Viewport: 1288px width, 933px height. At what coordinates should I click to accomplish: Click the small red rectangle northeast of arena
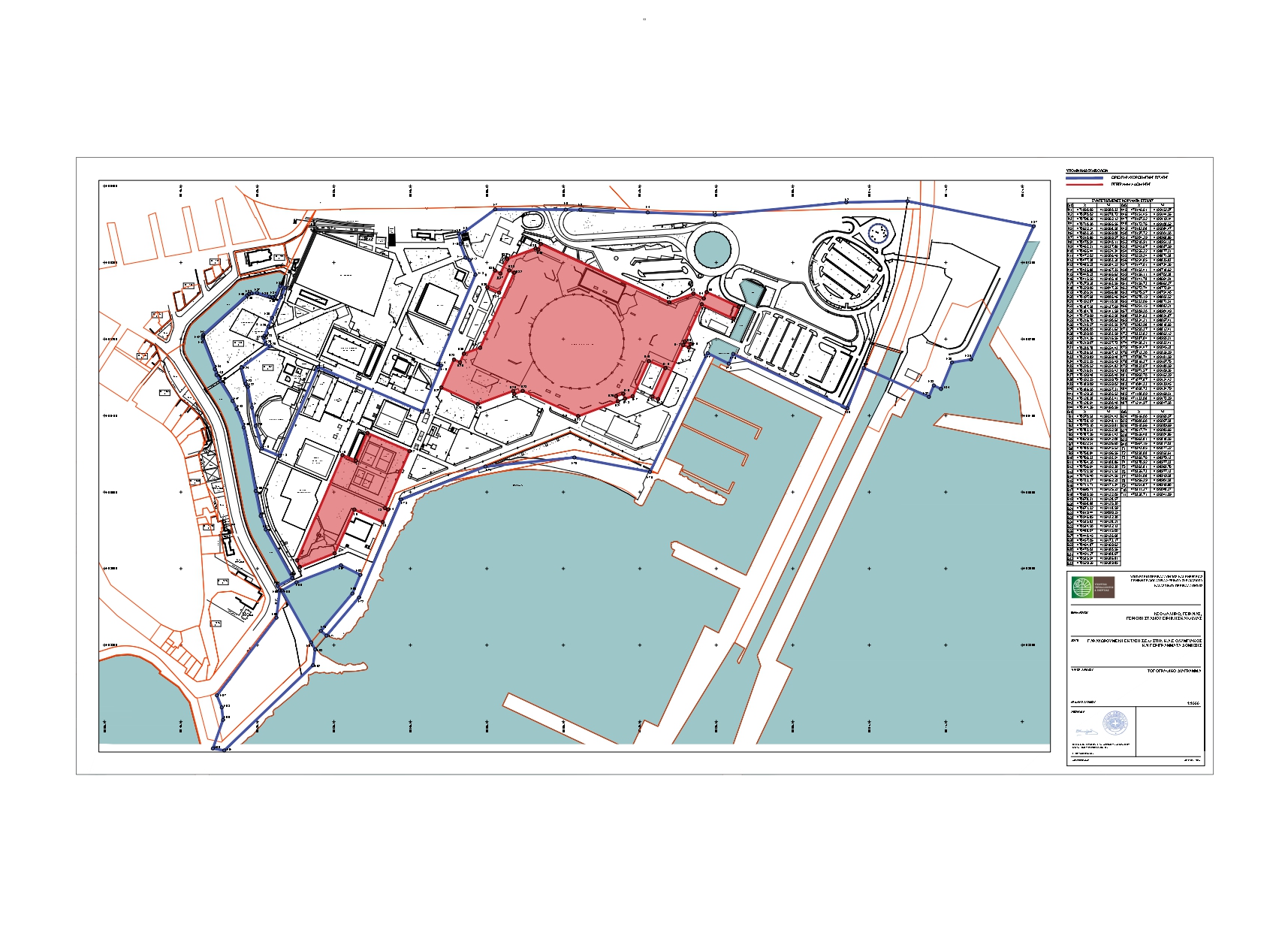tap(719, 305)
